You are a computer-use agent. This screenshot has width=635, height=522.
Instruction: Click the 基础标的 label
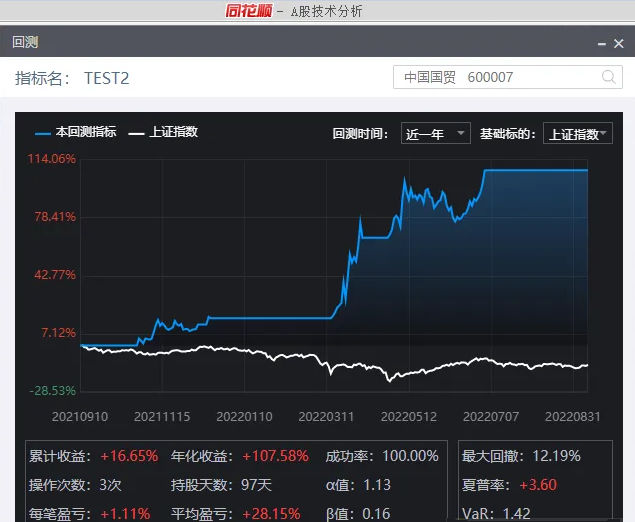coord(508,133)
